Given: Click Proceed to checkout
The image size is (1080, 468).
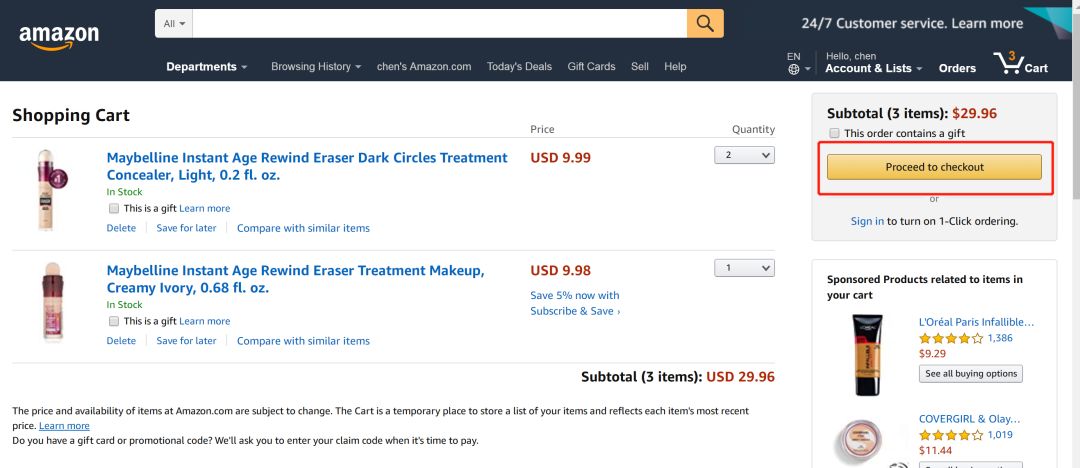Looking at the screenshot, I should 934,167.
